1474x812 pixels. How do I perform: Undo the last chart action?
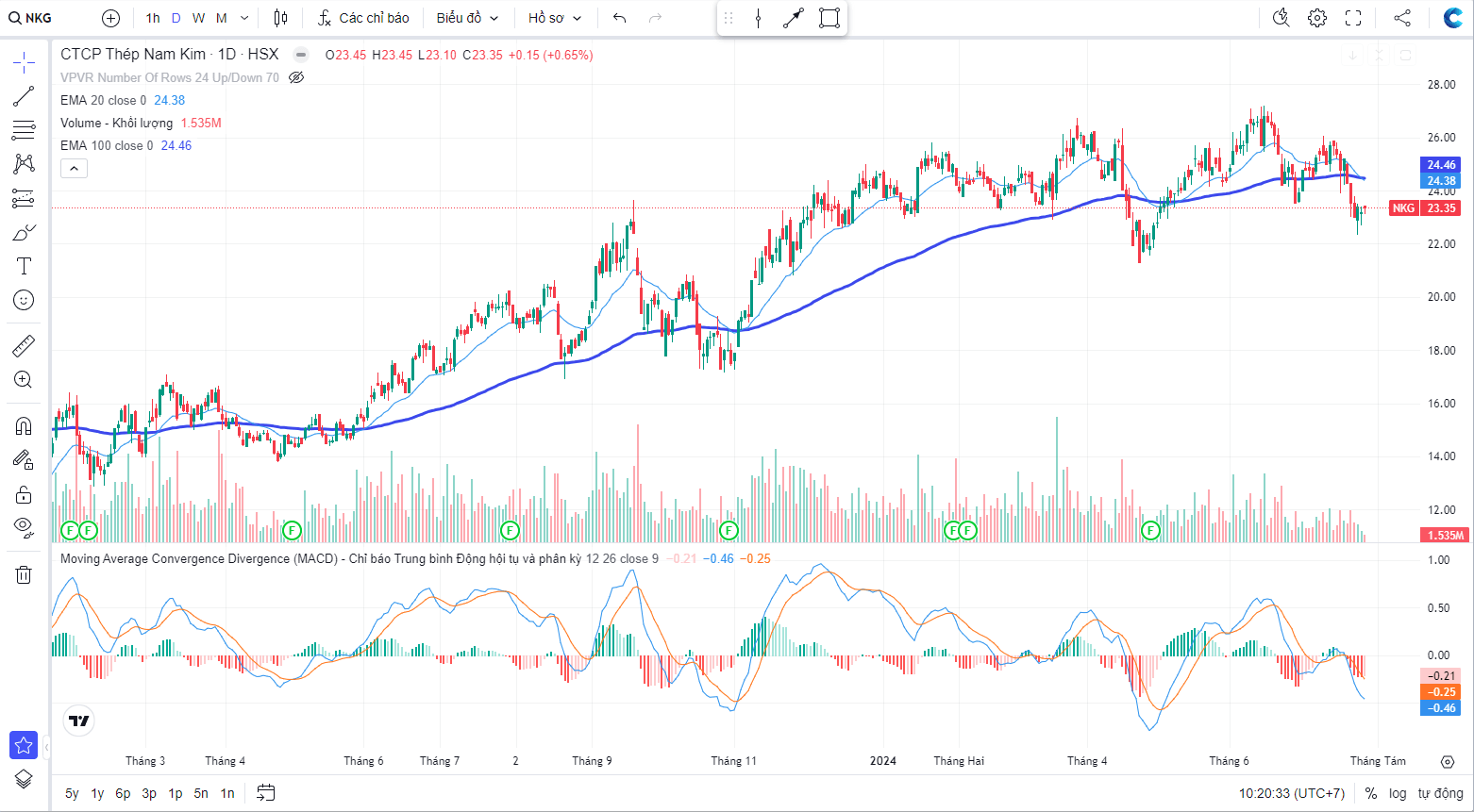coord(619,18)
